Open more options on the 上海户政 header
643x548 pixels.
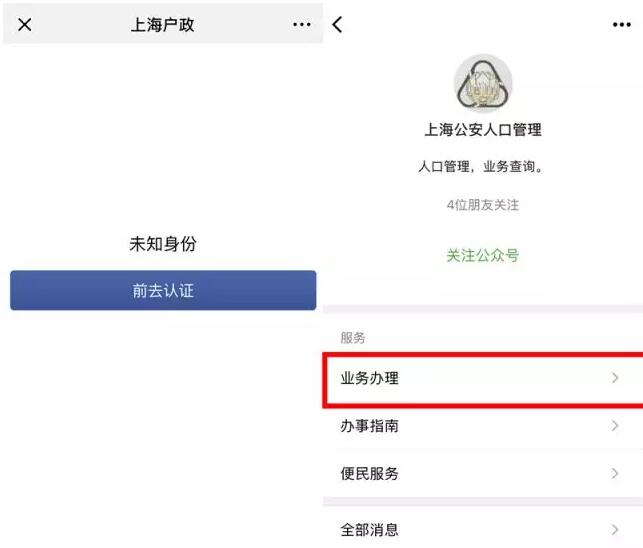(302, 25)
